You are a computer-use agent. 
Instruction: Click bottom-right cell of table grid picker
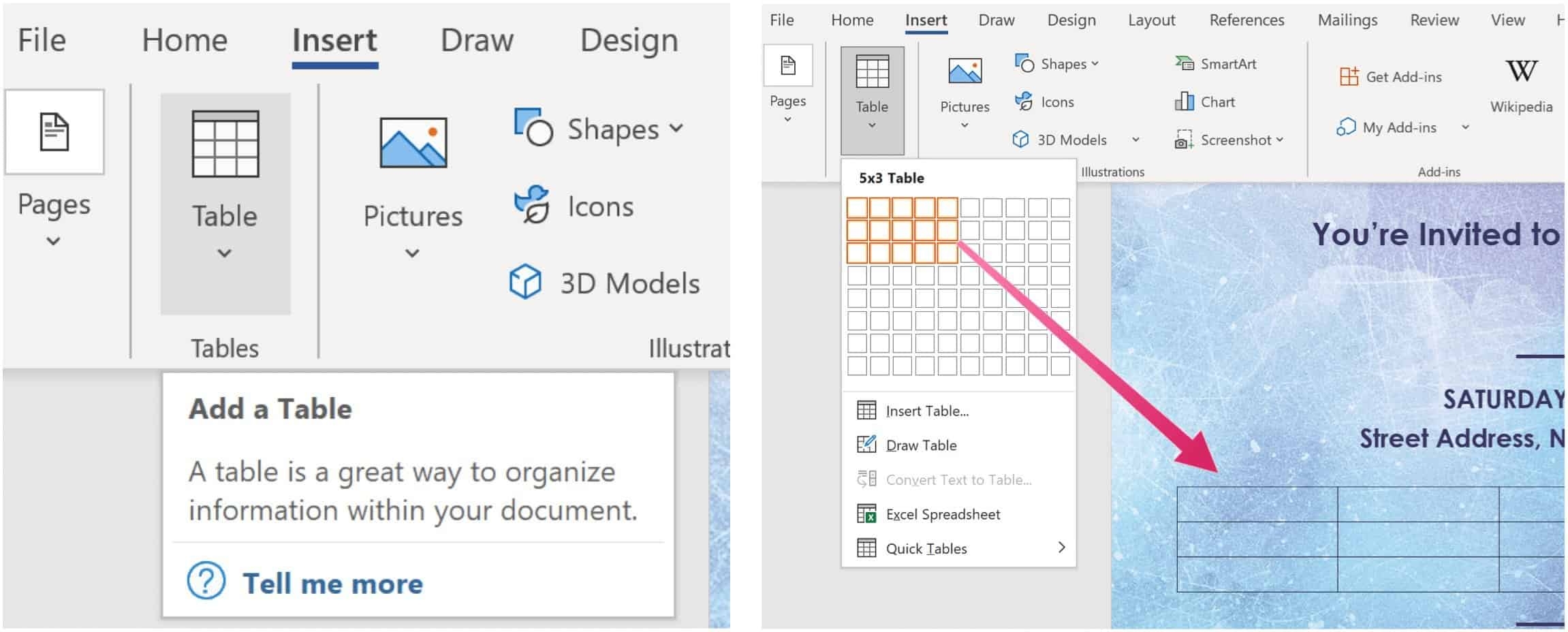[1060, 366]
